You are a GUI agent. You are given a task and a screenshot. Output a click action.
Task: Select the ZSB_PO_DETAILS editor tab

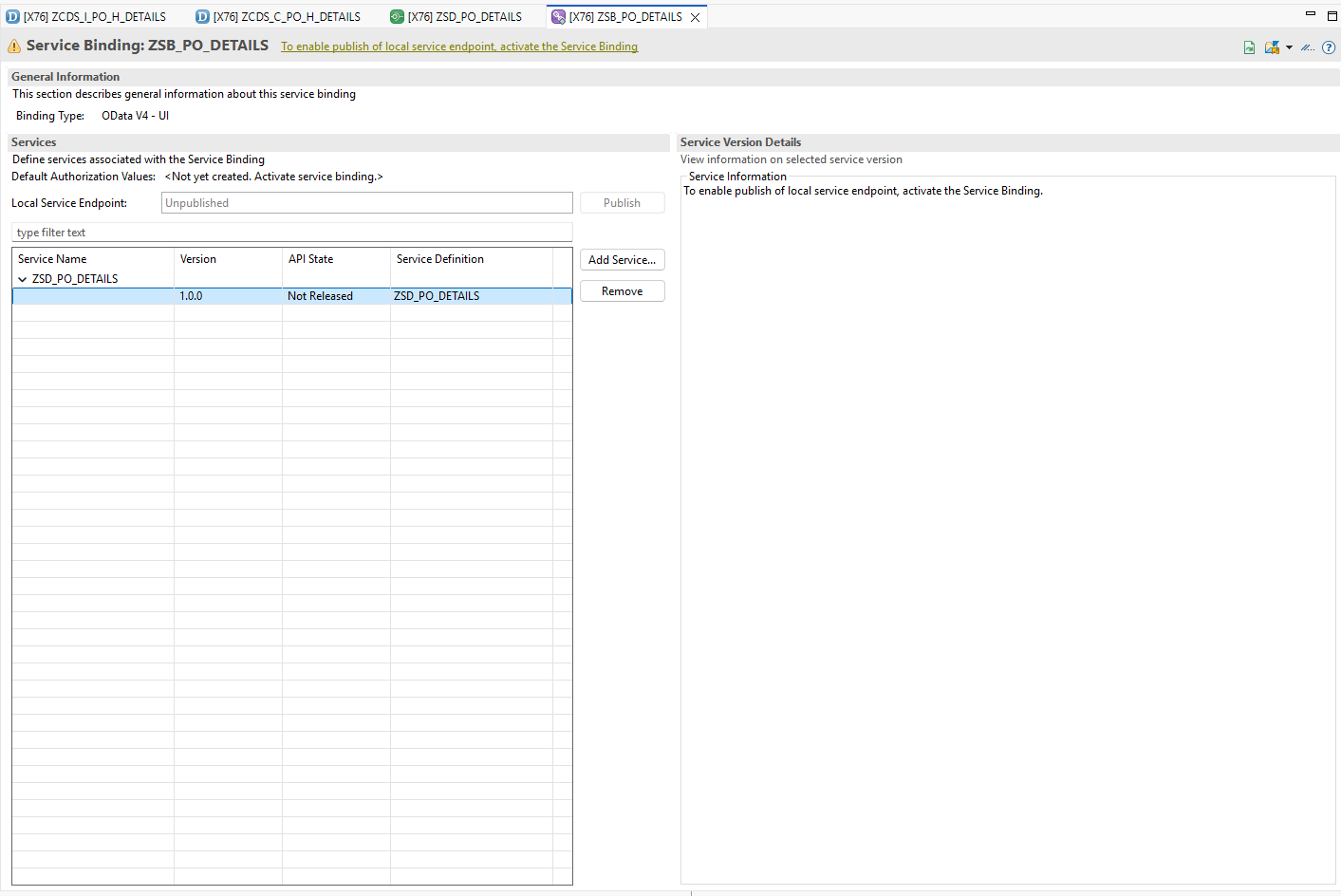pyautogui.click(x=625, y=17)
